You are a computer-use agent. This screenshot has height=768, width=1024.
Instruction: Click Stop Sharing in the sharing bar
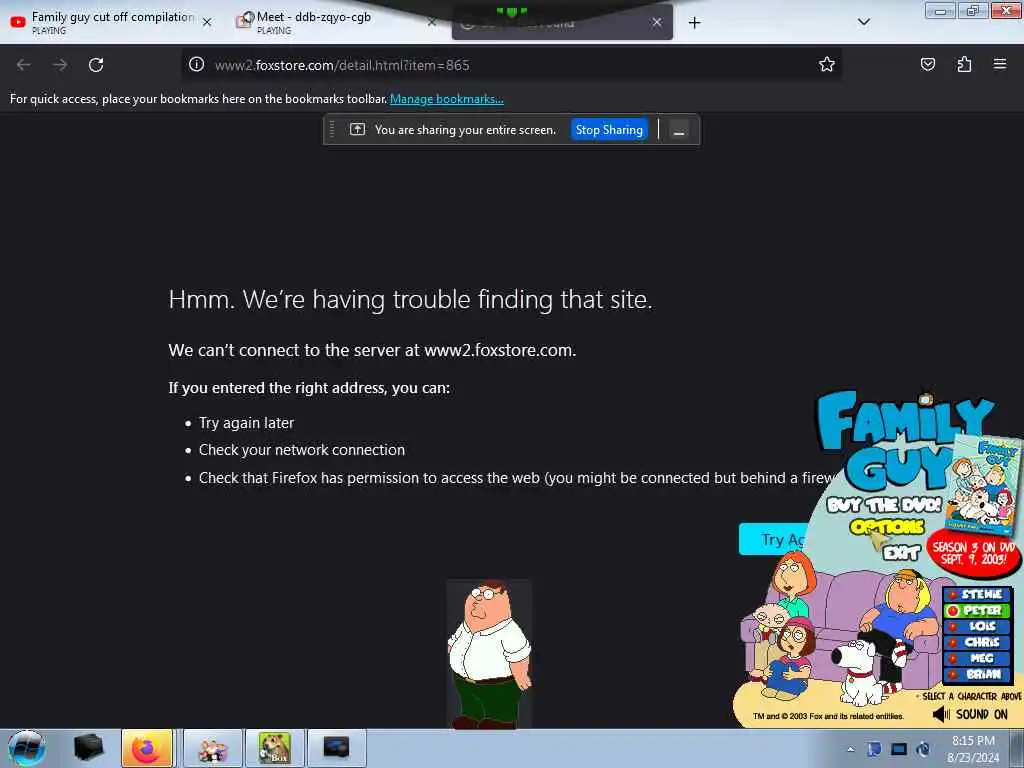tap(609, 130)
